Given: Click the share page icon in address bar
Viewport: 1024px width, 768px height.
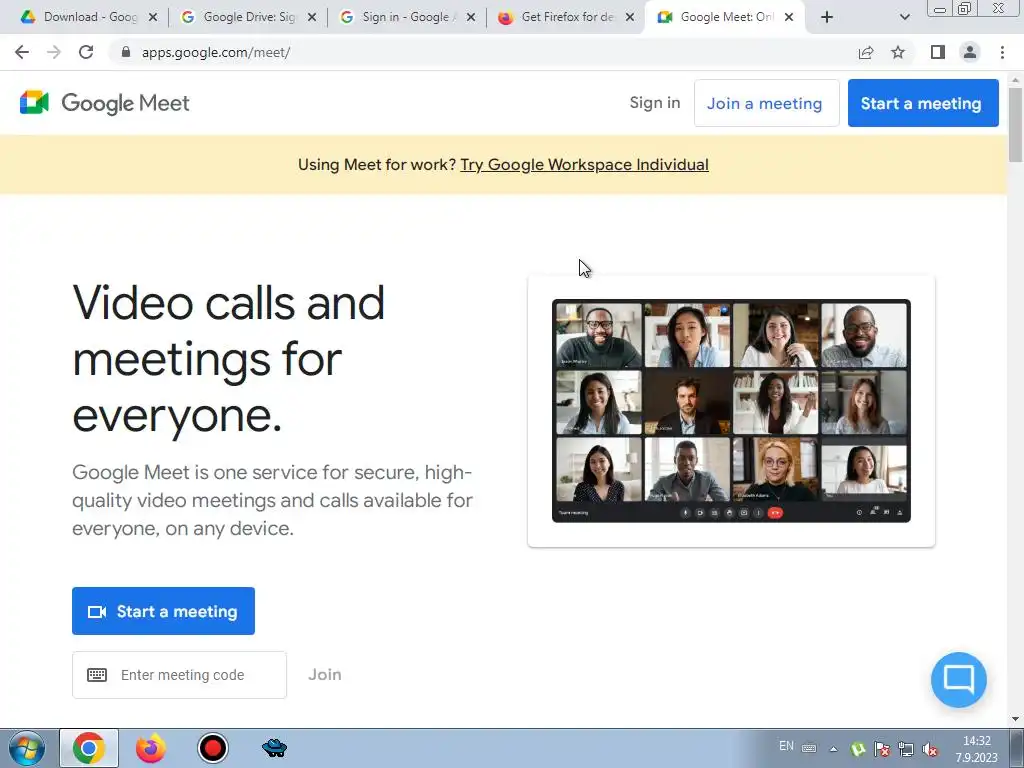Looking at the screenshot, I should click(x=866, y=52).
